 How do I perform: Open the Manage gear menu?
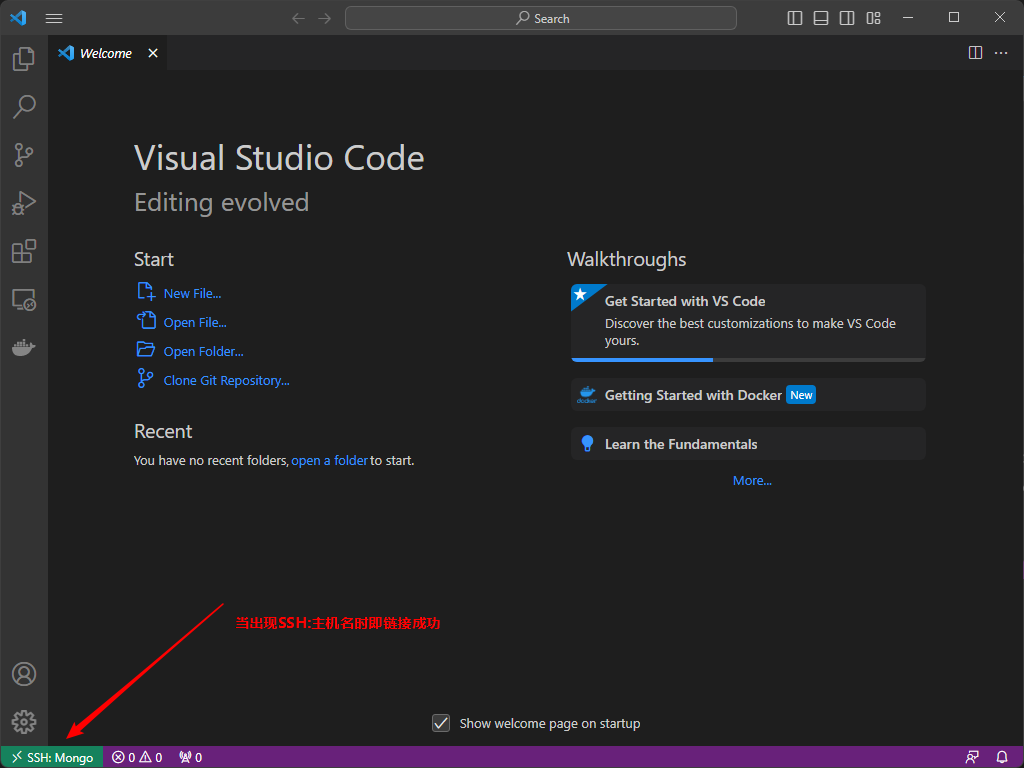(x=24, y=722)
